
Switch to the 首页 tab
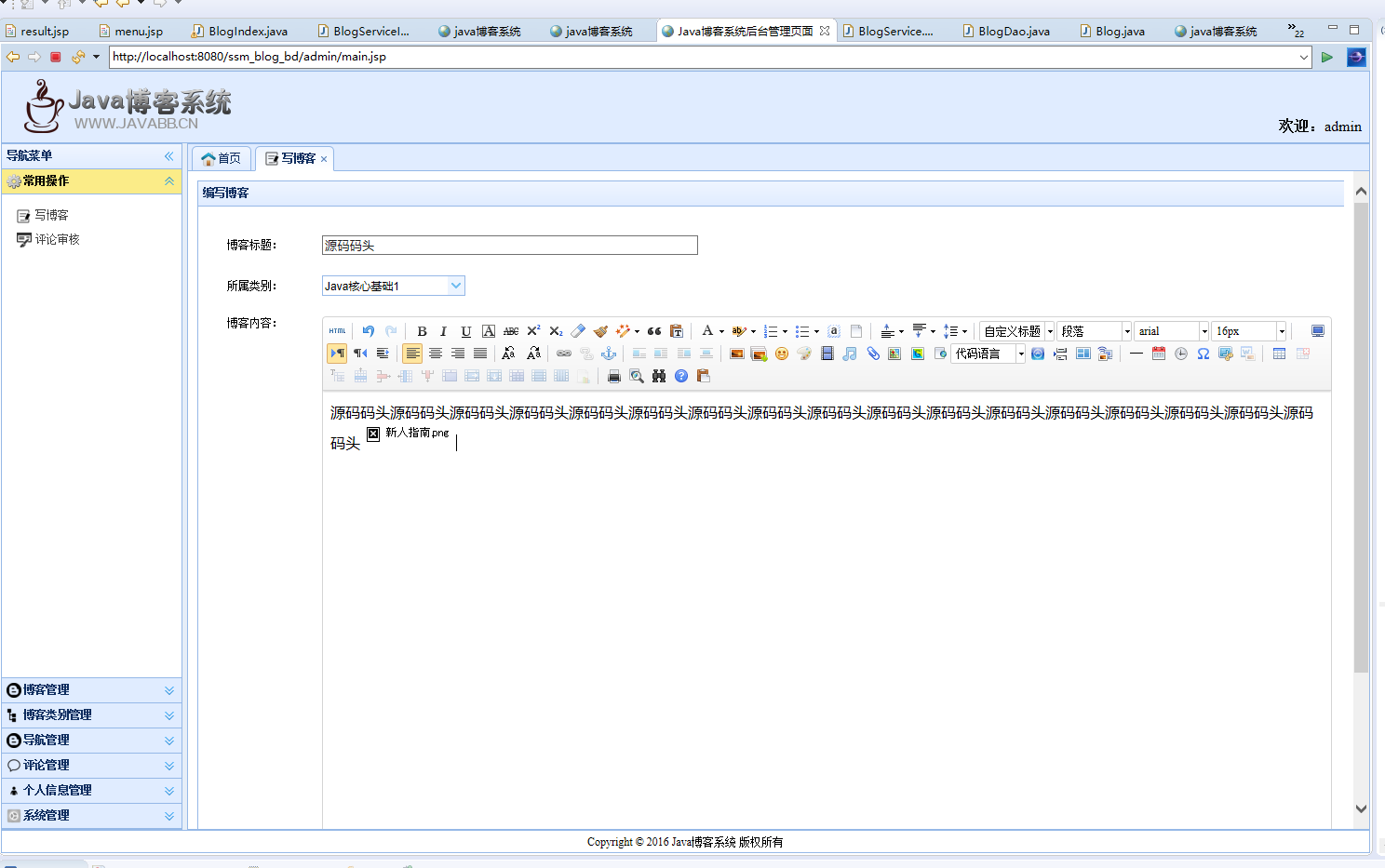point(222,158)
